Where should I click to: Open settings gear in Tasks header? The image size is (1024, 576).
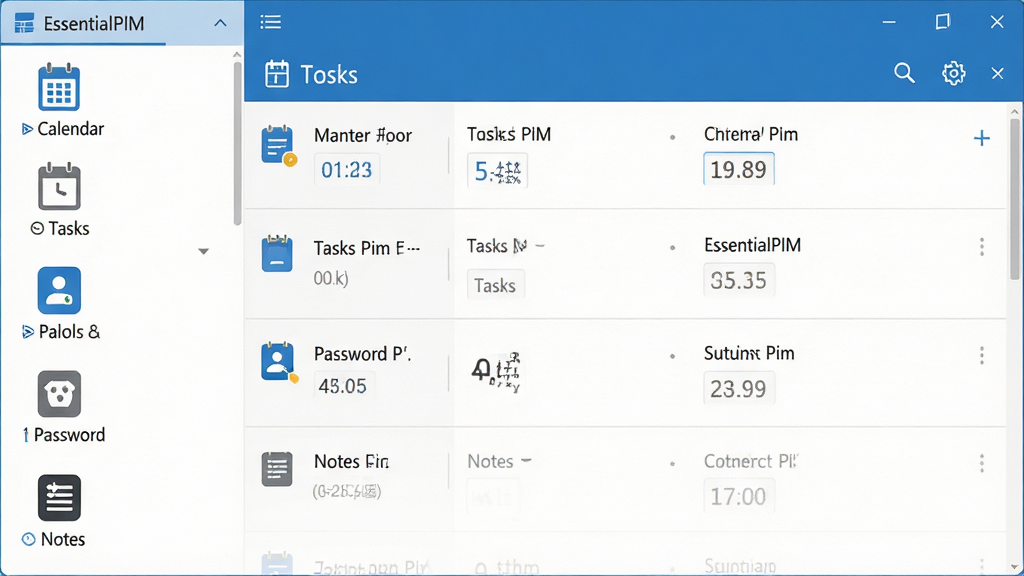click(x=953, y=73)
